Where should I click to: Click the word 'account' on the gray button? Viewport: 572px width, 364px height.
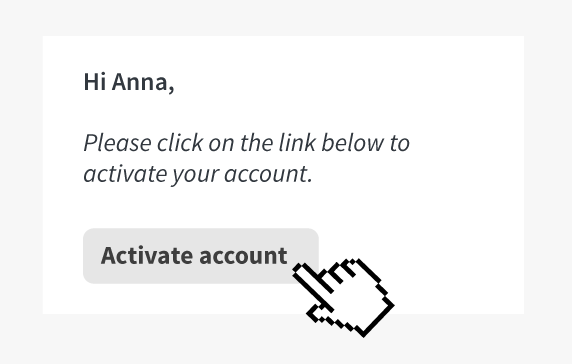(x=243, y=256)
